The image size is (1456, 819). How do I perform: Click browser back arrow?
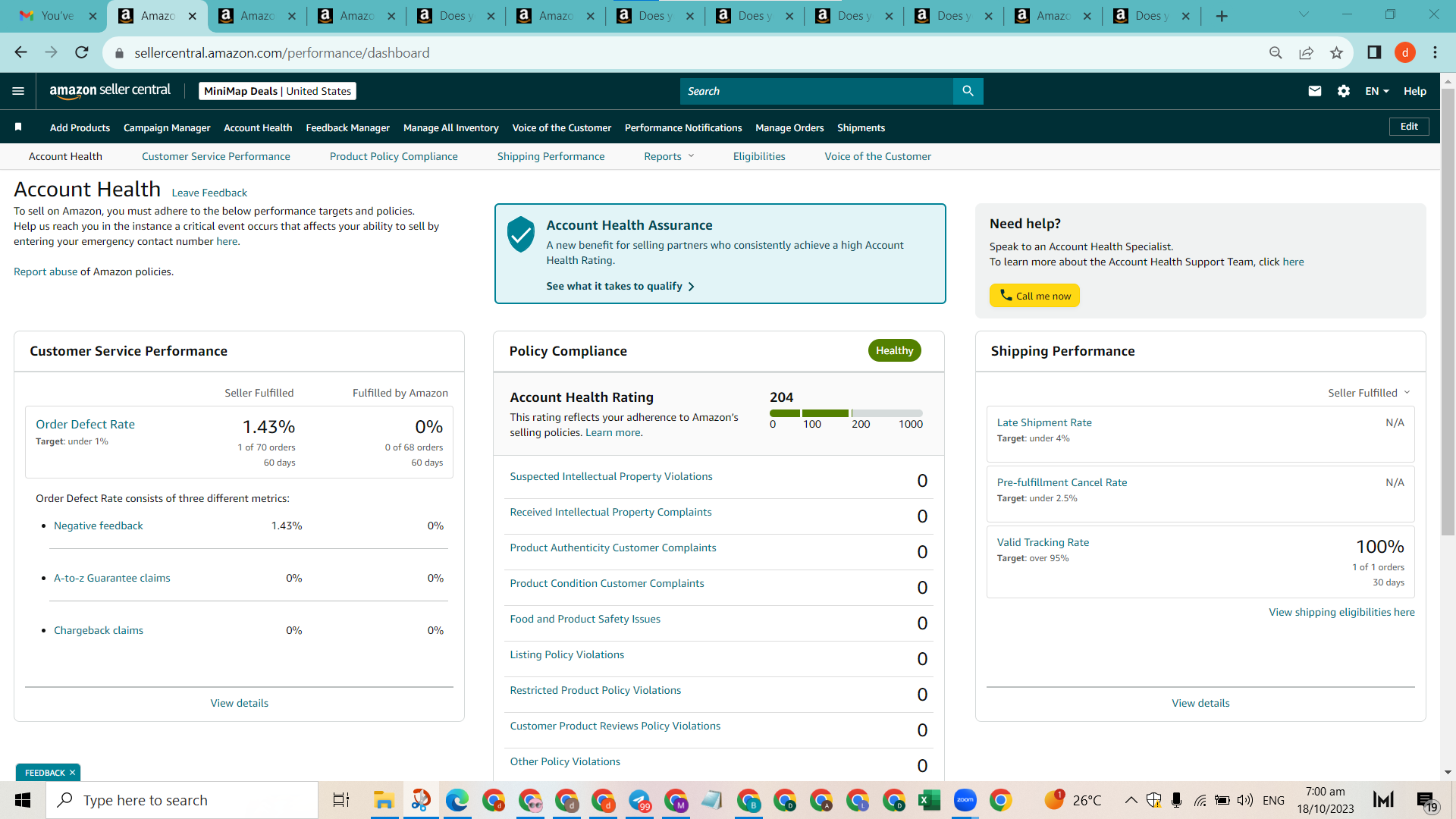20,52
